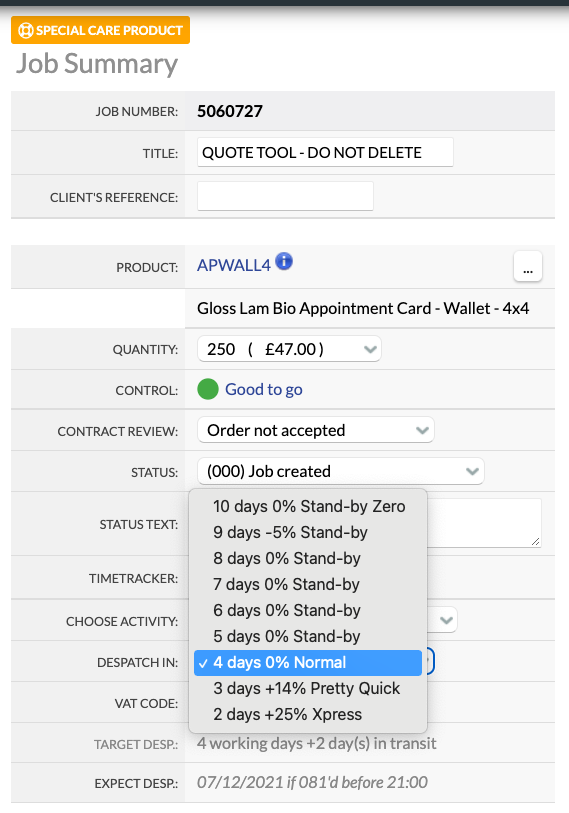Choose 3 days +14% Pretty Quick
Image resolution: width=569 pixels, height=813 pixels.
coord(308,689)
